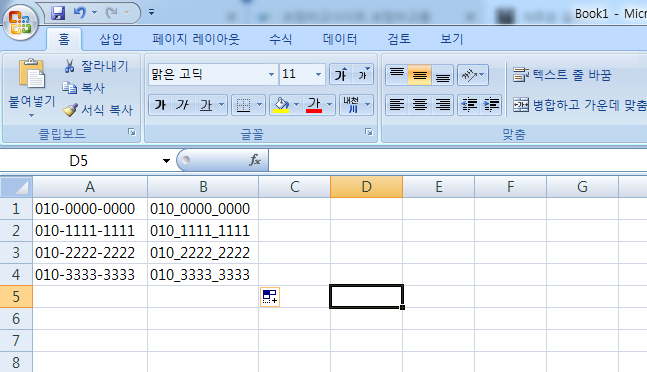Open the 글꼴 dialog launcher
This screenshot has height=372, width=647.
368,132
